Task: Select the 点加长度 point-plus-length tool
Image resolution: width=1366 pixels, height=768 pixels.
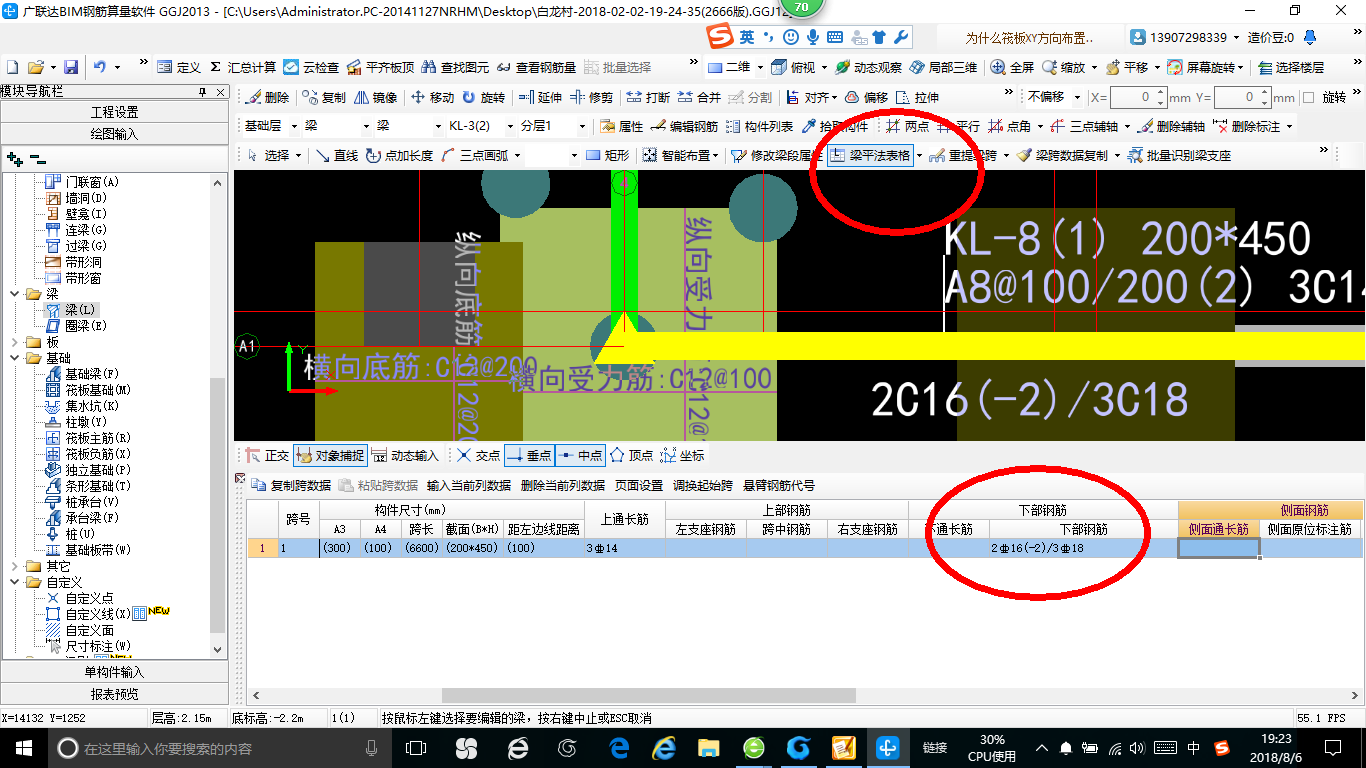Action: click(399, 155)
